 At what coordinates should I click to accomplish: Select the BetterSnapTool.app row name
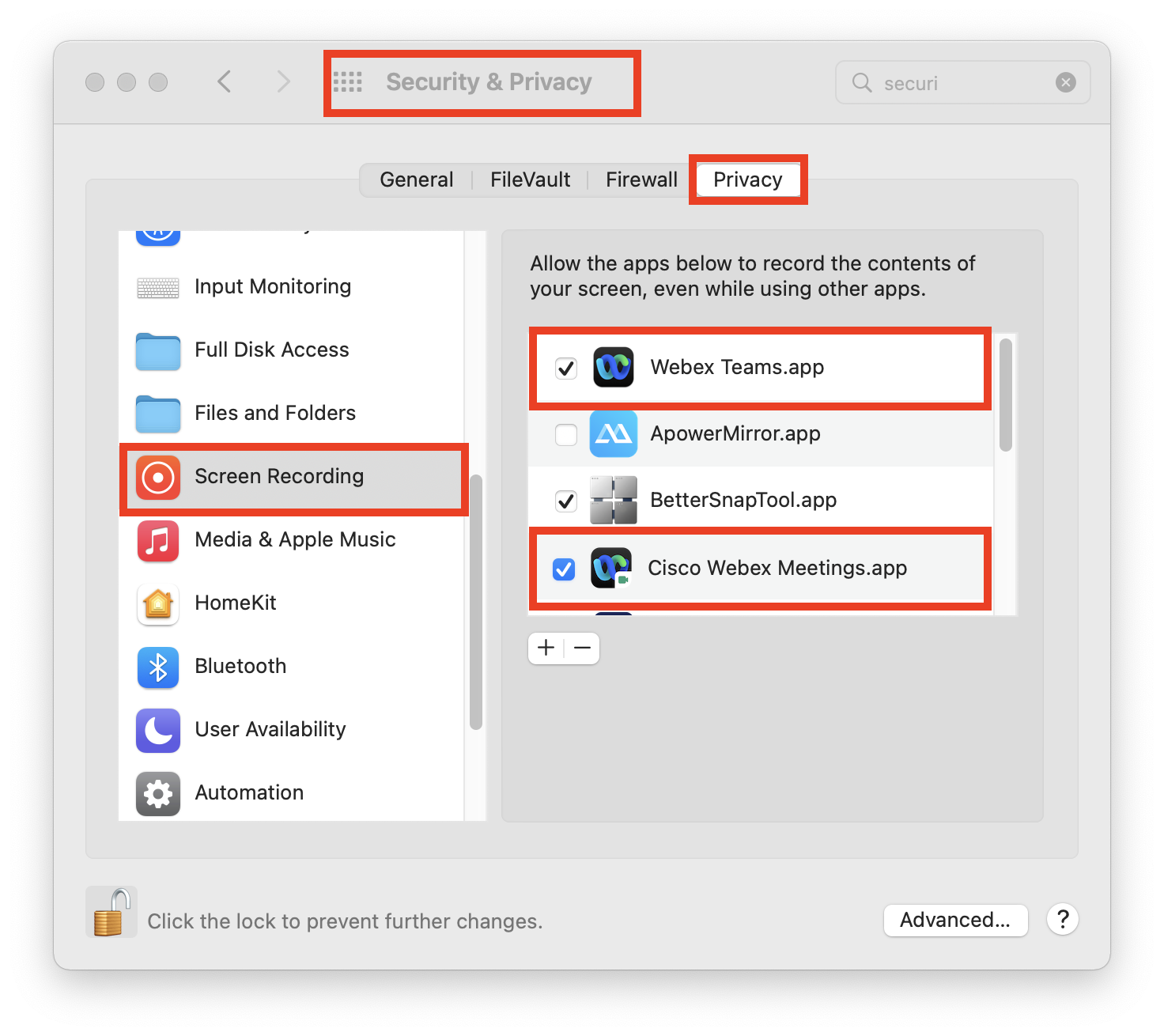[743, 500]
